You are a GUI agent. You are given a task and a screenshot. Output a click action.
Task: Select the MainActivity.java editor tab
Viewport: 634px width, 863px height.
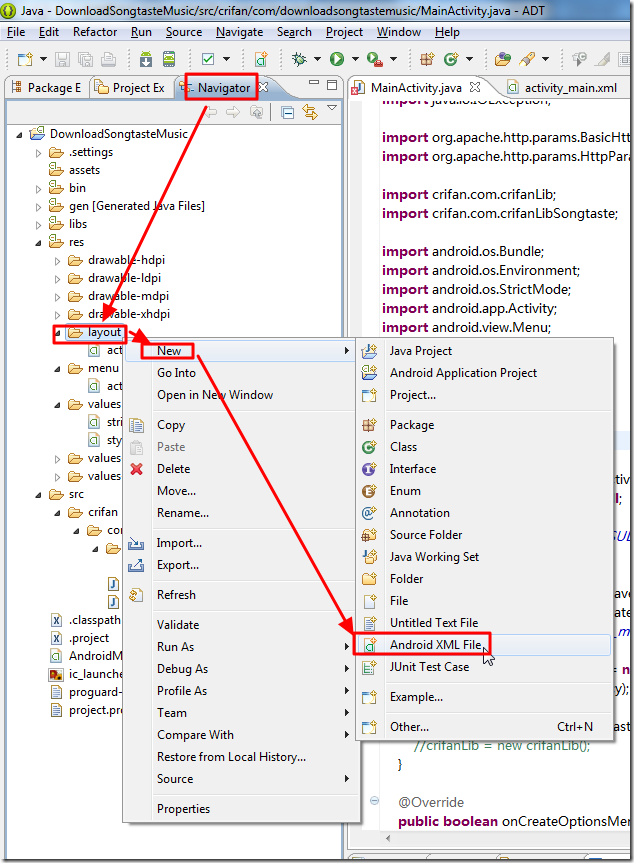pyautogui.click(x=417, y=88)
